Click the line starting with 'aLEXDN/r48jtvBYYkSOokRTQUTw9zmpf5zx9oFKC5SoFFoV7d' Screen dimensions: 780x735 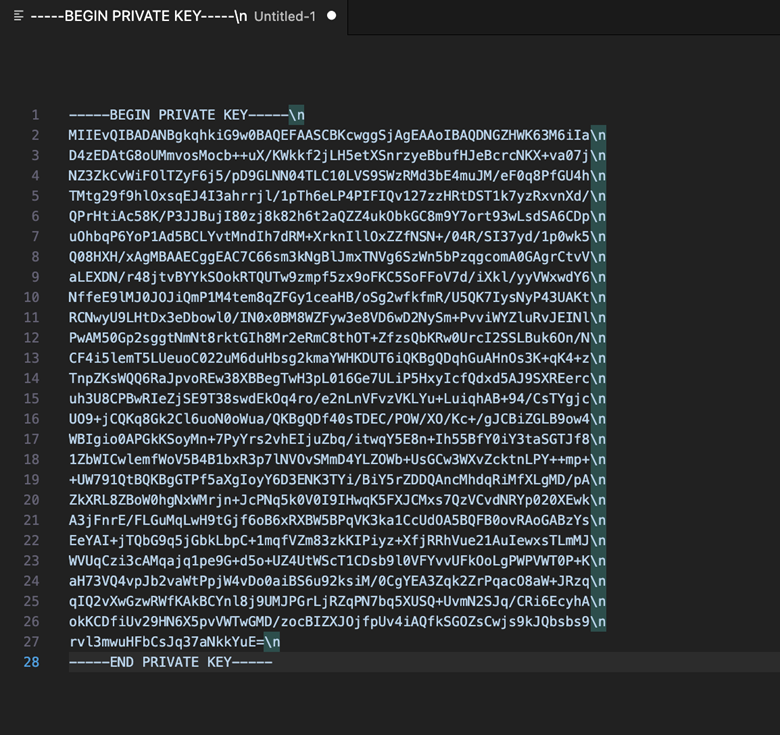click(337, 277)
